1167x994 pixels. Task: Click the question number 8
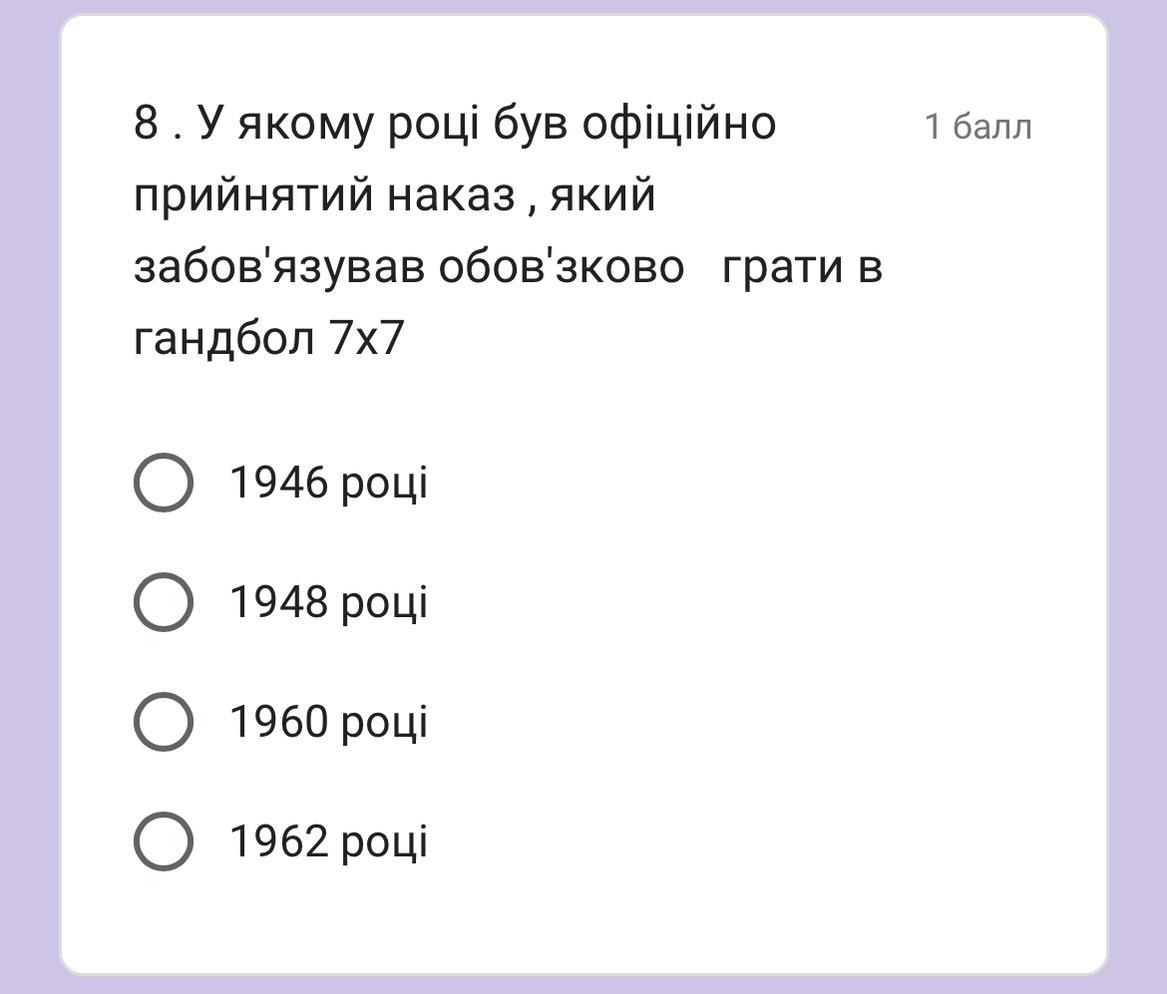point(146,123)
